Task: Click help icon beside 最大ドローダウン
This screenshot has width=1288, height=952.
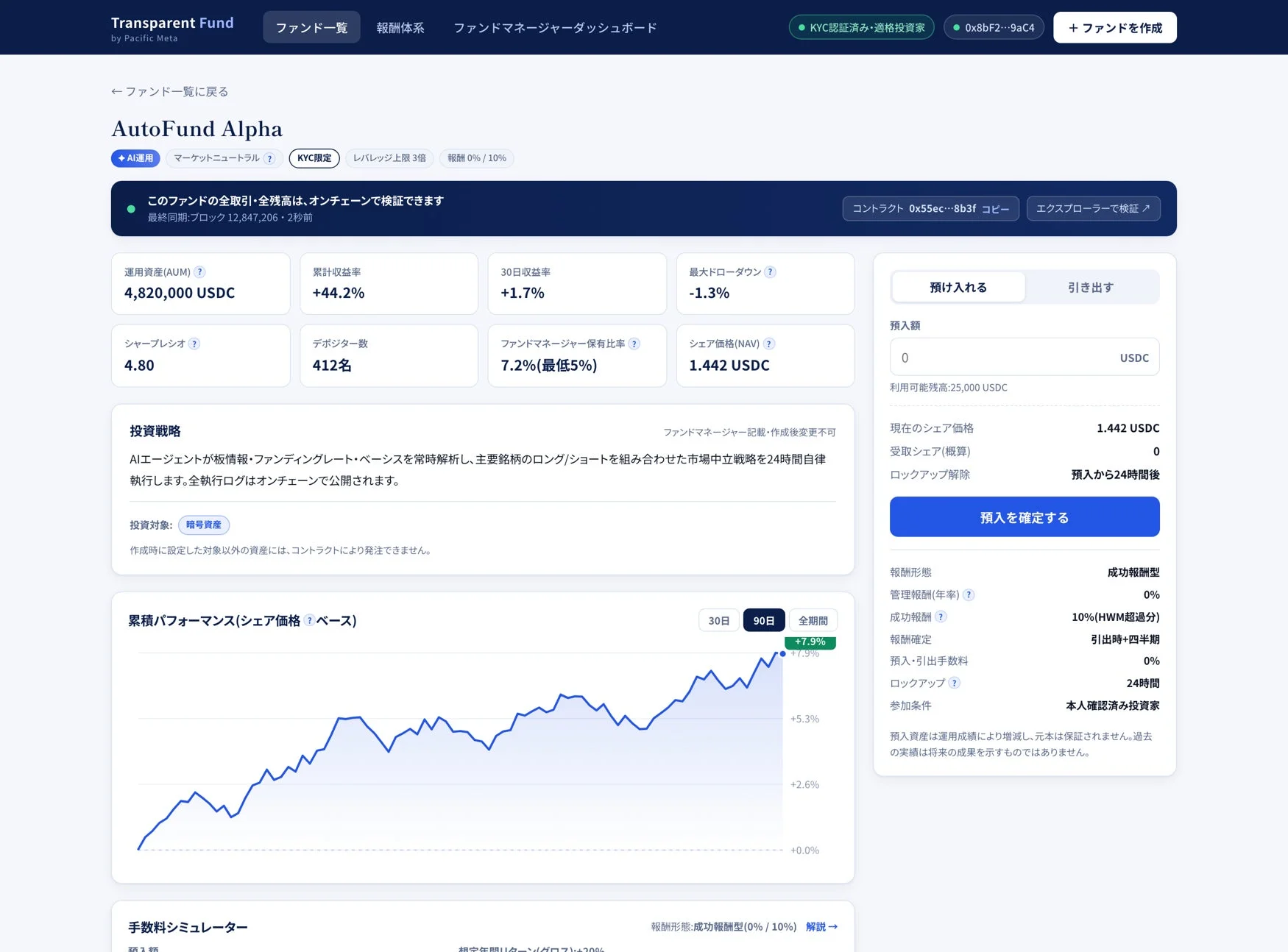Action: [770, 272]
